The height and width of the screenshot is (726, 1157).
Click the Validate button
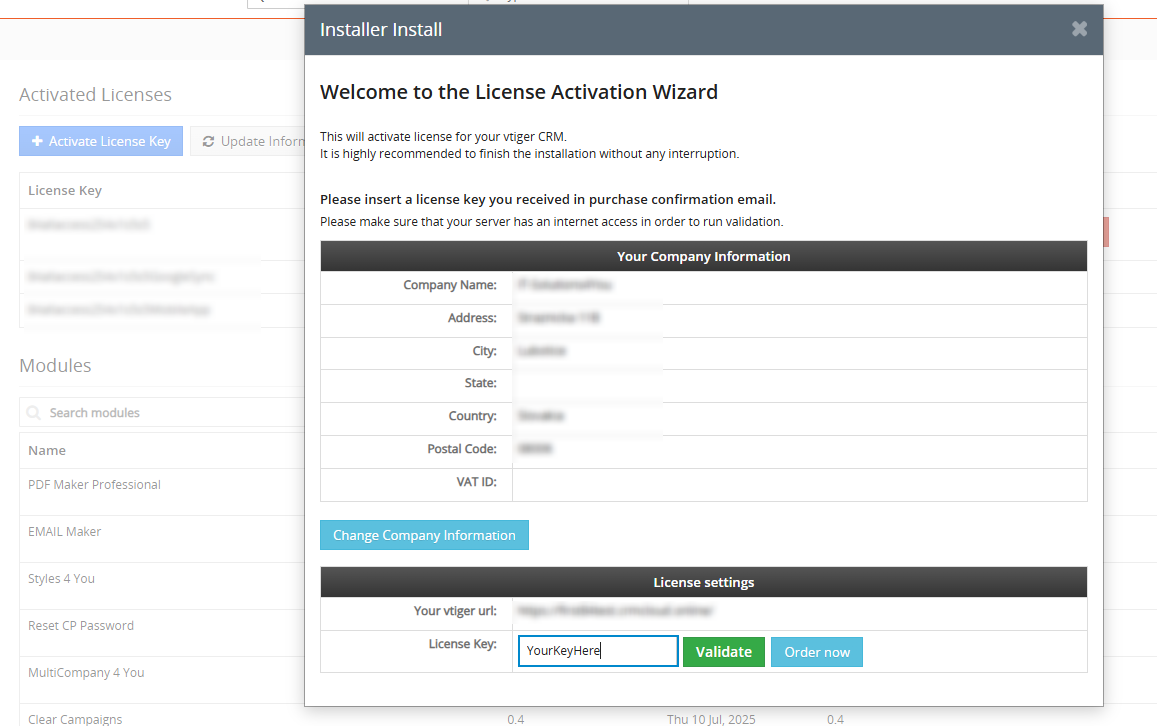point(723,652)
